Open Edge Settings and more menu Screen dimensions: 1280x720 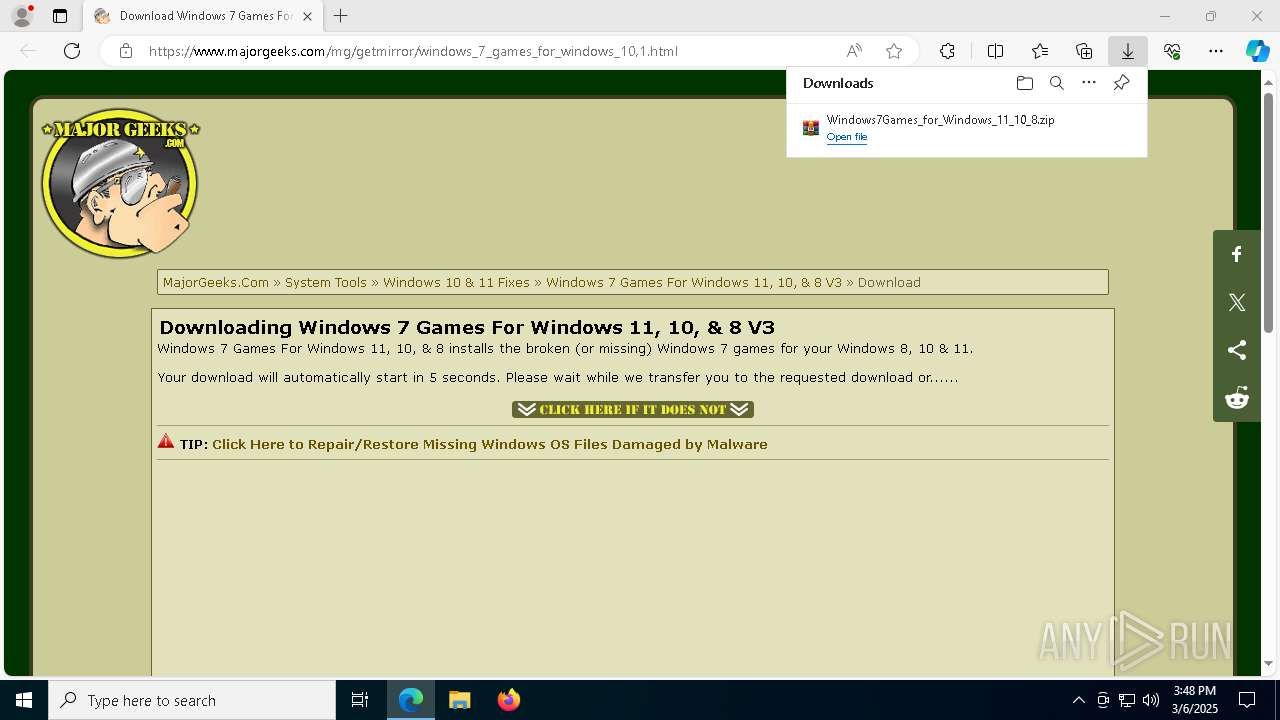click(1216, 51)
